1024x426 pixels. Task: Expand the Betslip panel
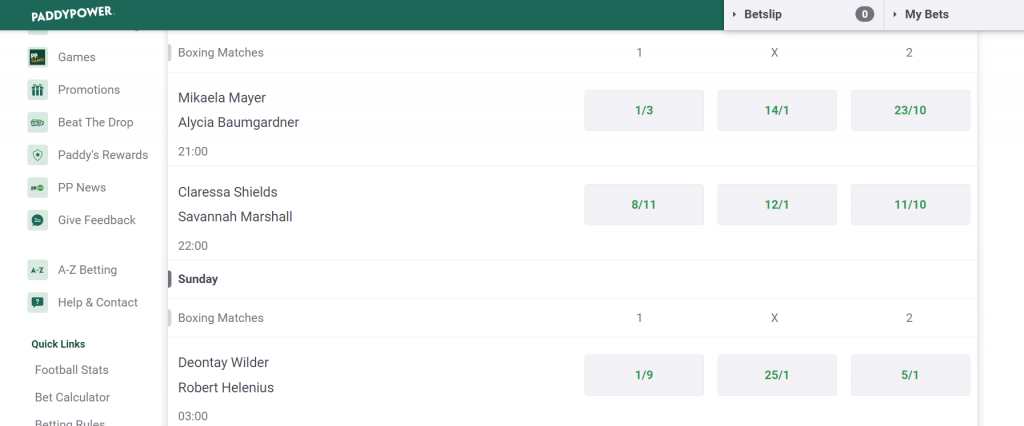pos(803,14)
